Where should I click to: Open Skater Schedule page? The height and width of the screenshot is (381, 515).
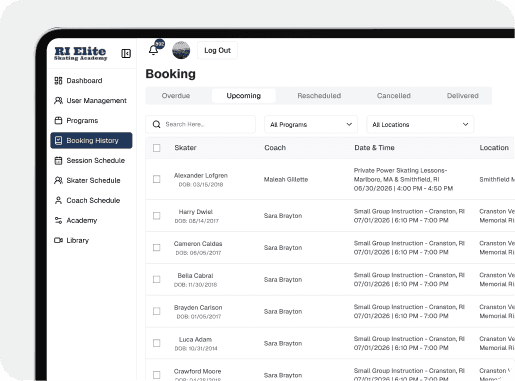[91, 181]
